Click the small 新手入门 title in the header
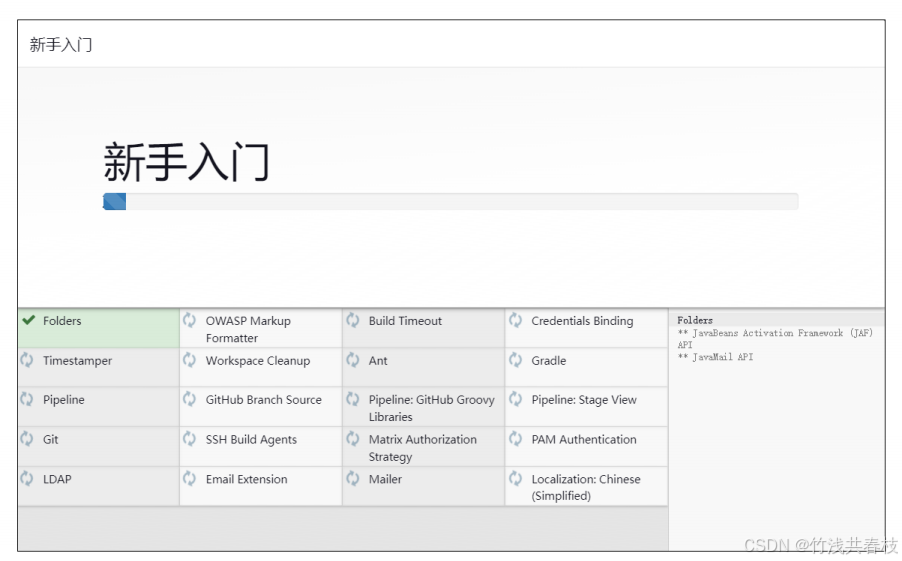Image resolution: width=902 pixels, height=561 pixels. 60,44
